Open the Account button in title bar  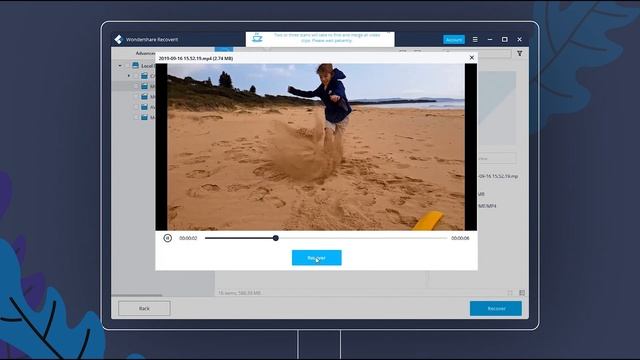(x=454, y=40)
